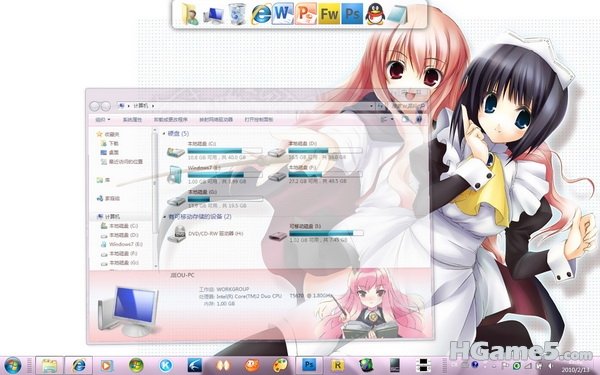Click 映射网络驱动器 (Map network drive)
This screenshot has width=600, height=375.
pos(216,120)
